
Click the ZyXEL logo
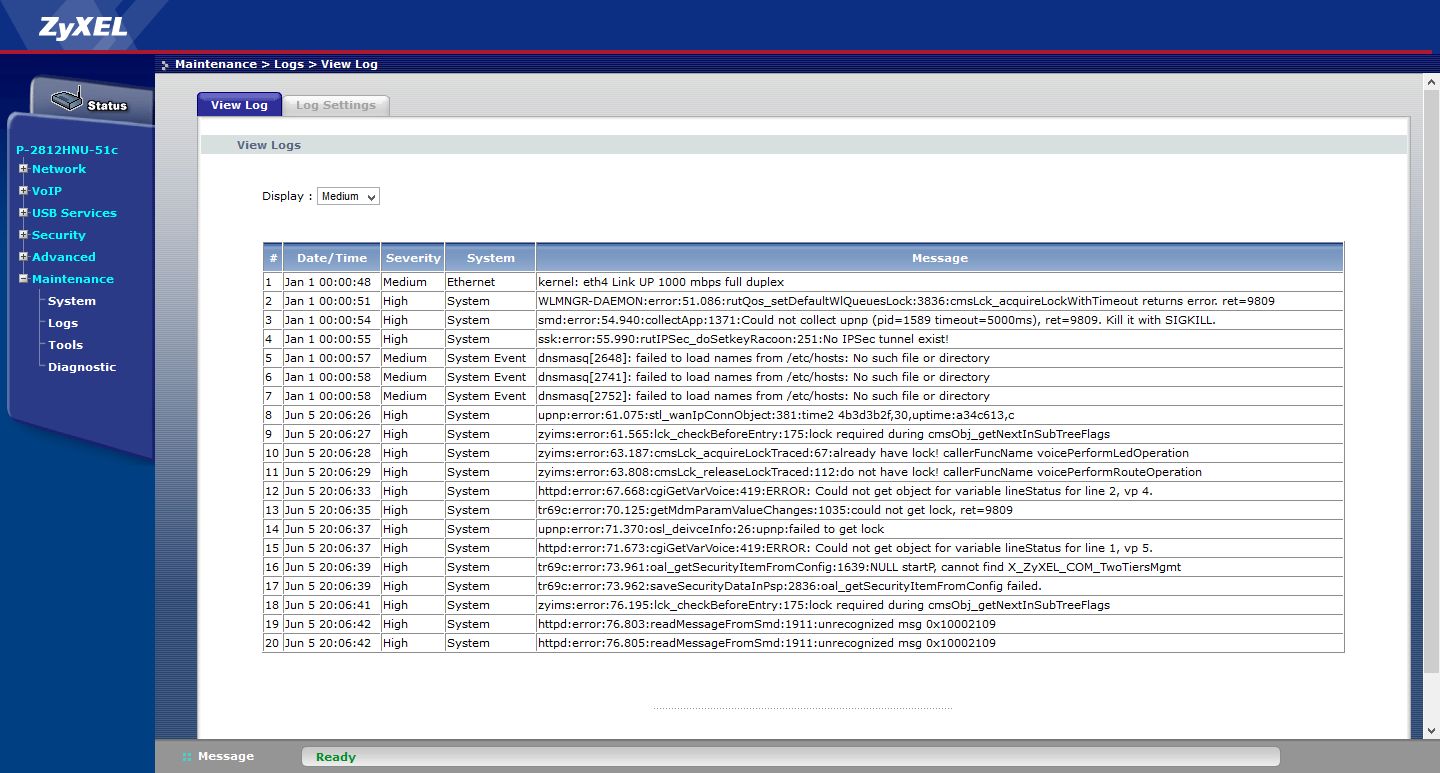(x=83, y=27)
